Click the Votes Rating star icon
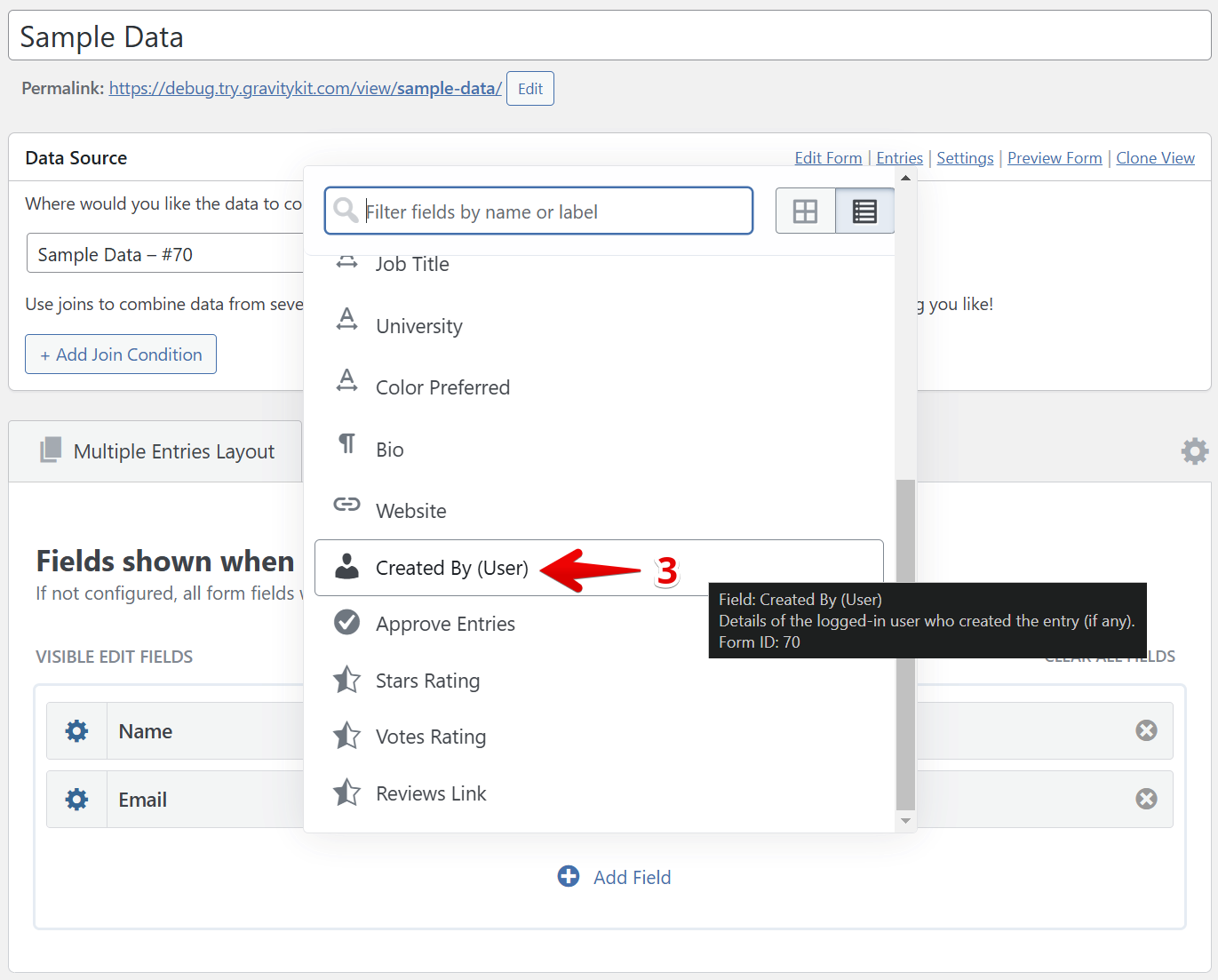 [346, 736]
